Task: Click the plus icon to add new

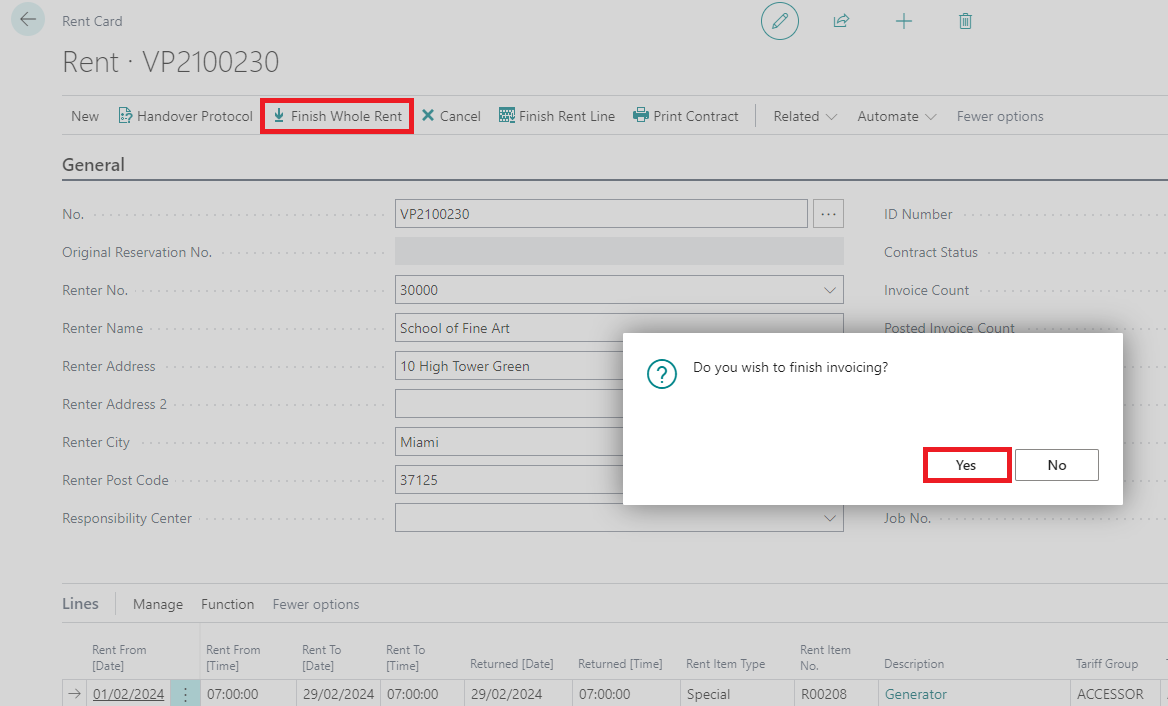Action: 904,21
